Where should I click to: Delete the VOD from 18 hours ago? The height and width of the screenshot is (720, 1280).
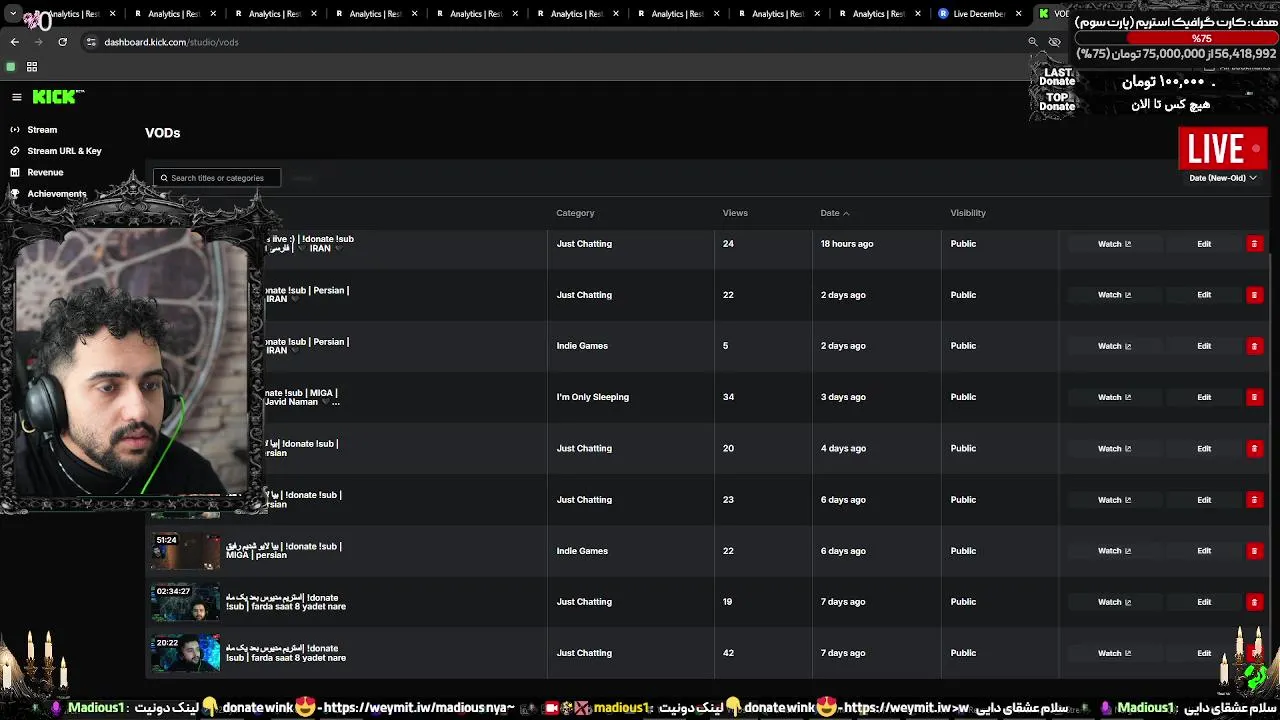pos(1254,244)
